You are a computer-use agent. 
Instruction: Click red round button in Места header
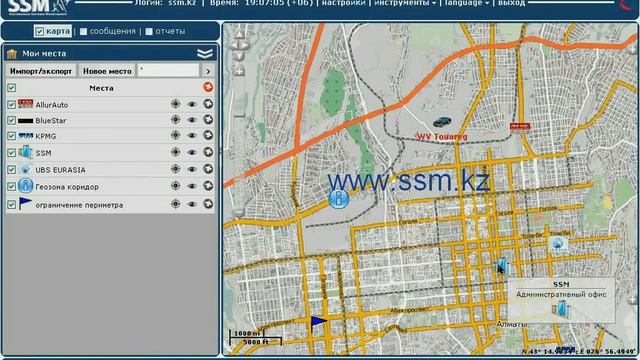(x=208, y=87)
